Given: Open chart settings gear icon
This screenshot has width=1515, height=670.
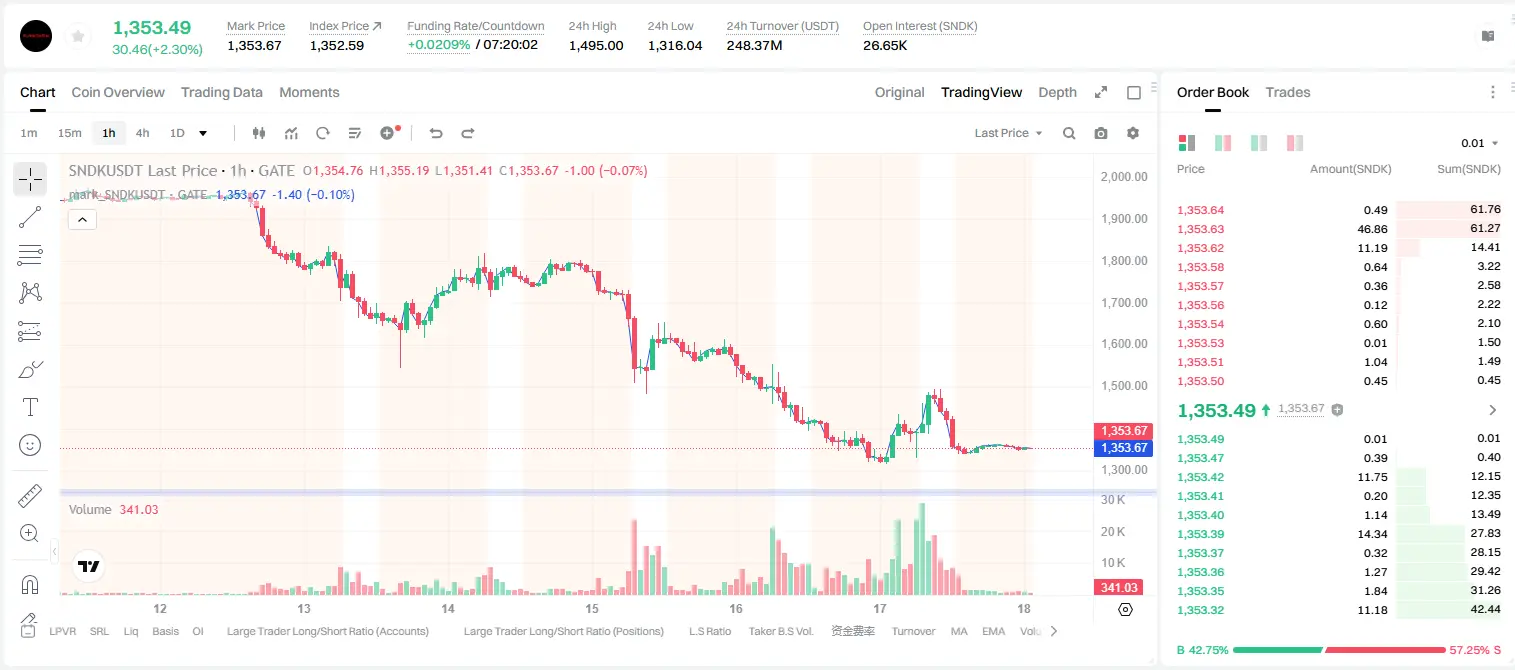Looking at the screenshot, I should click(x=1133, y=133).
